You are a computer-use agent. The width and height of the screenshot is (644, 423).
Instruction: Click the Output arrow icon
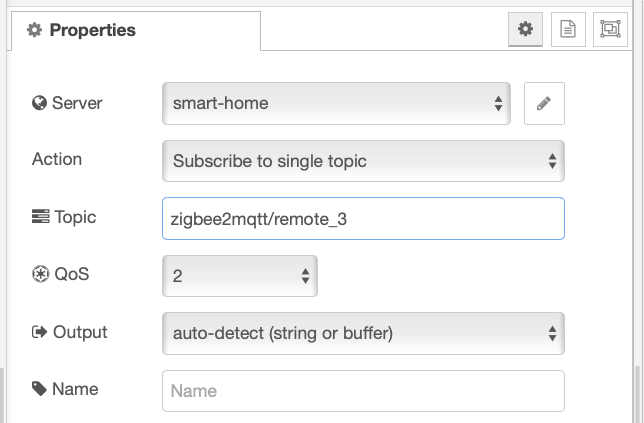click(39, 332)
